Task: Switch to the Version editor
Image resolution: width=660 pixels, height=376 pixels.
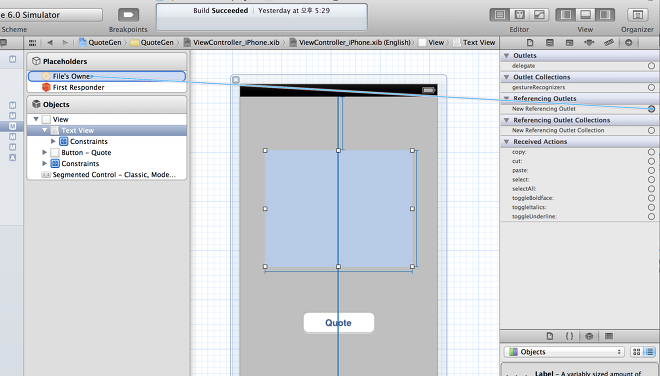Action: point(539,15)
